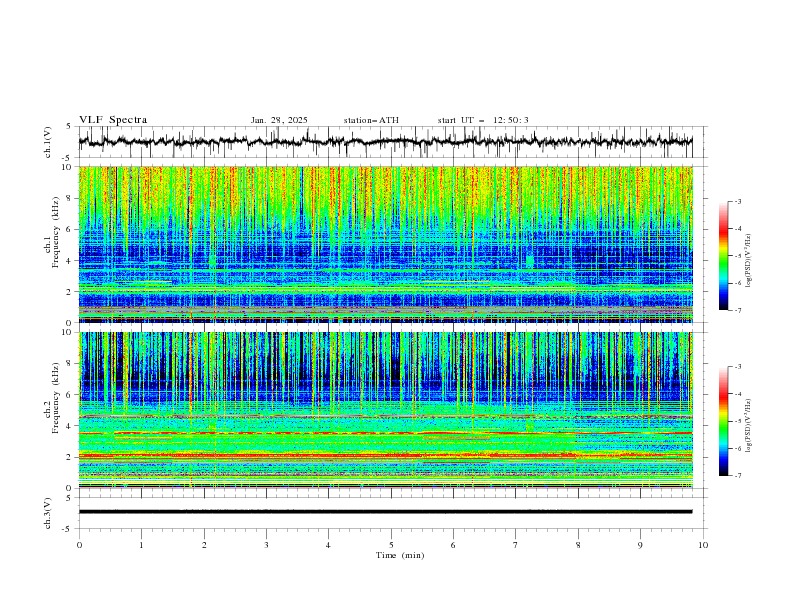
Task: Click the ch.3 voltage waveform trace
Action: tap(385, 512)
